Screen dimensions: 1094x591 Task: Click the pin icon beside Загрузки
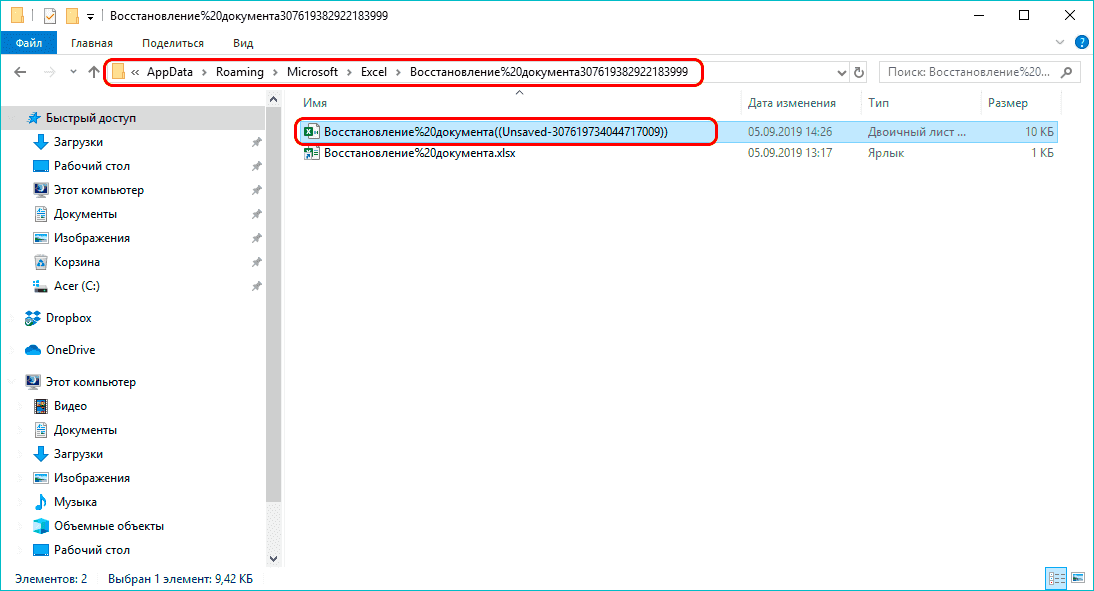(x=257, y=142)
